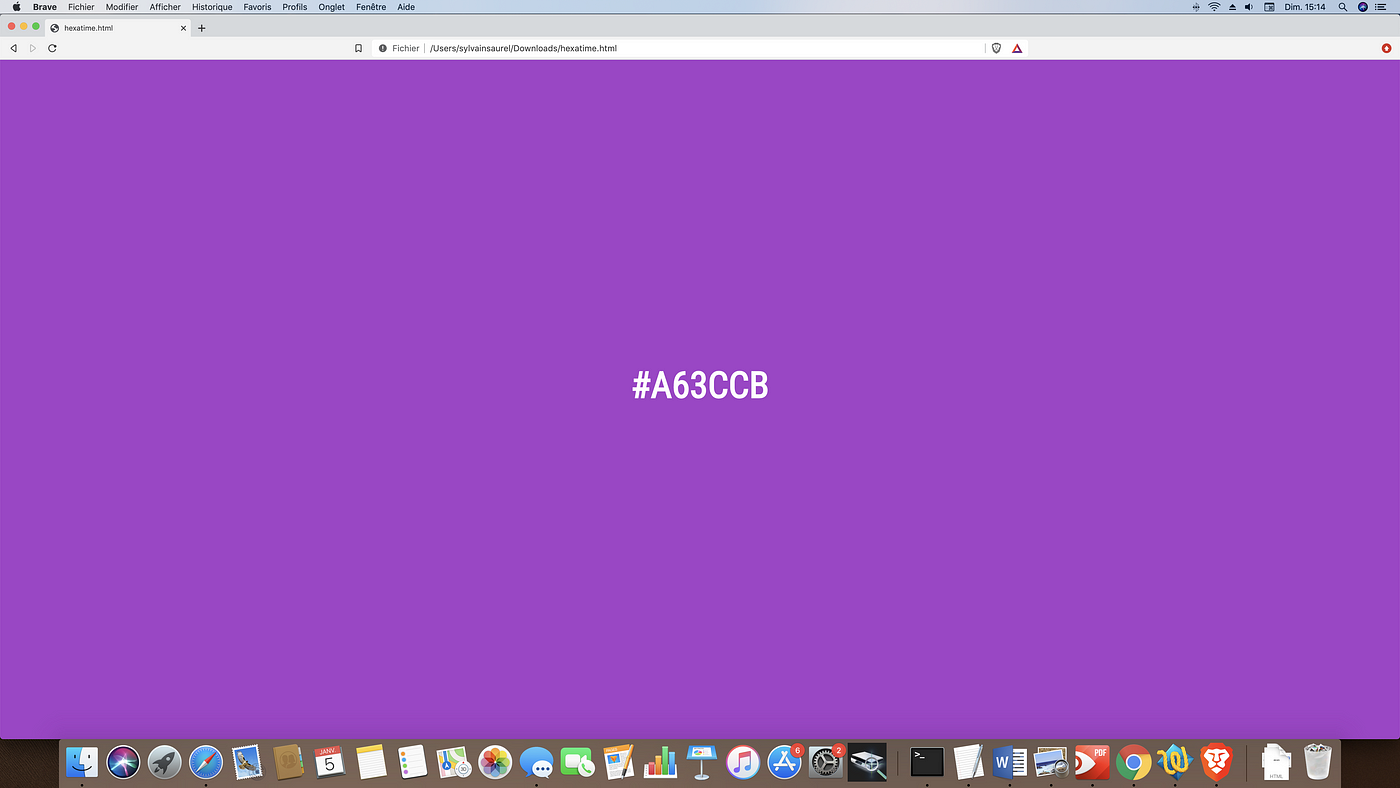Image resolution: width=1400 pixels, height=788 pixels.
Task: Open Contacts book in the Dock
Action: 288,763
